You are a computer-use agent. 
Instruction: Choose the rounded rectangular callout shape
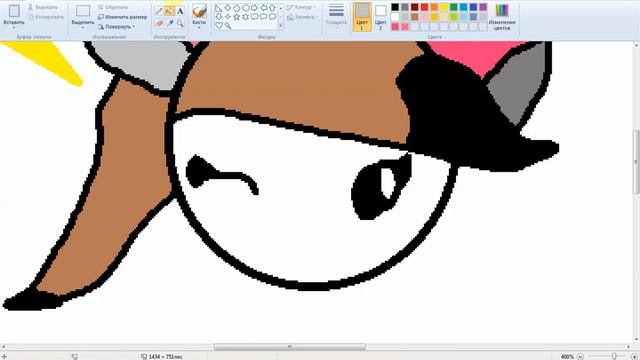(x=254, y=17)
